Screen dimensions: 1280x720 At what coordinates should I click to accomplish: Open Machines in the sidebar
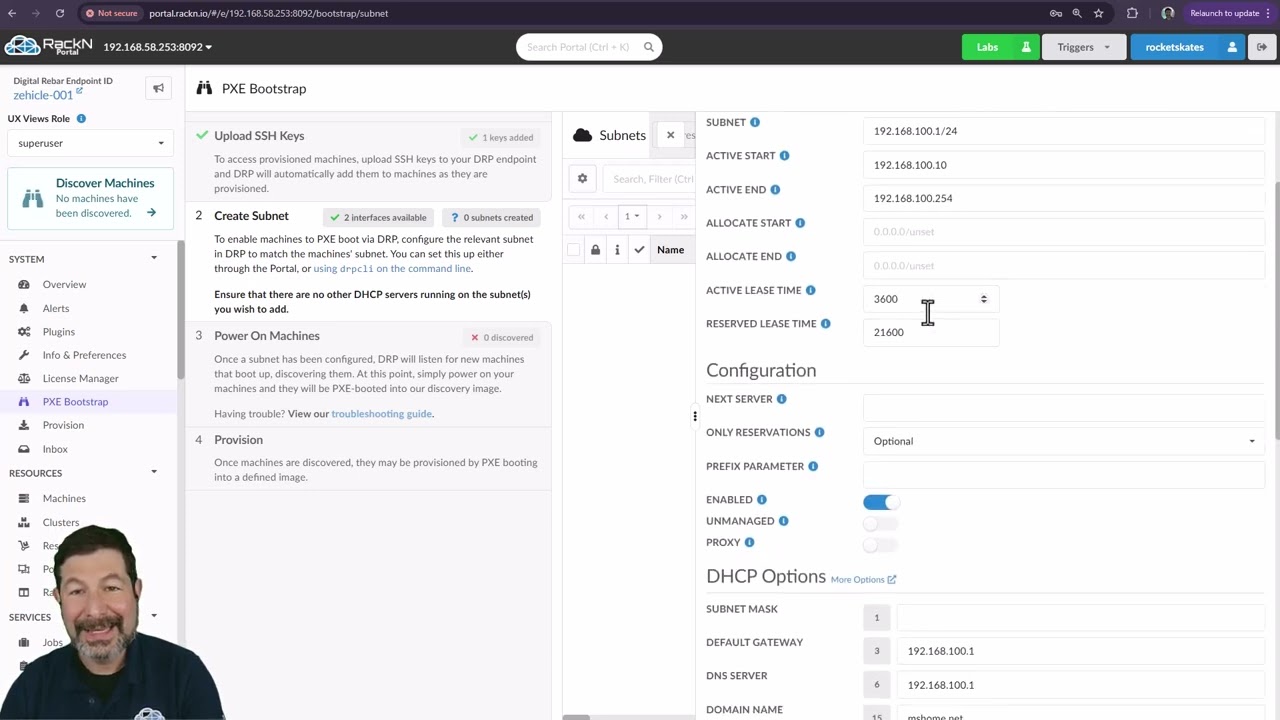coord(64,498)
